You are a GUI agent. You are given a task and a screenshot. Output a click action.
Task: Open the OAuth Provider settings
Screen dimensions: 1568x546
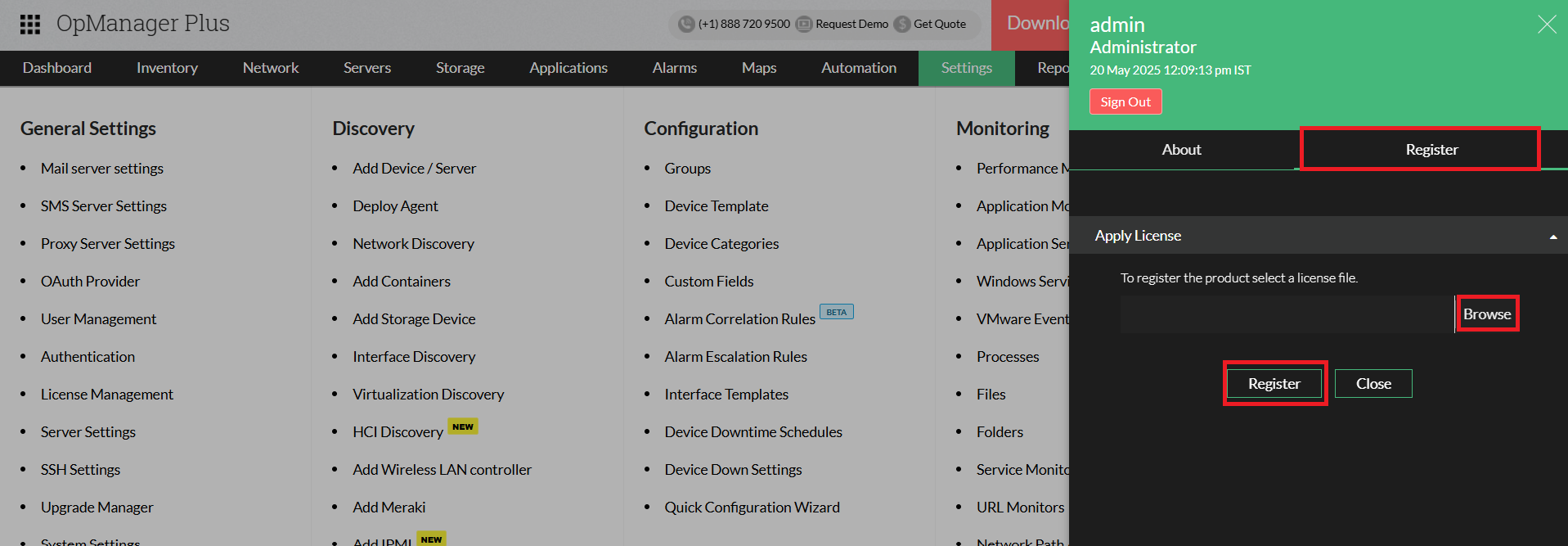[90, 282]
